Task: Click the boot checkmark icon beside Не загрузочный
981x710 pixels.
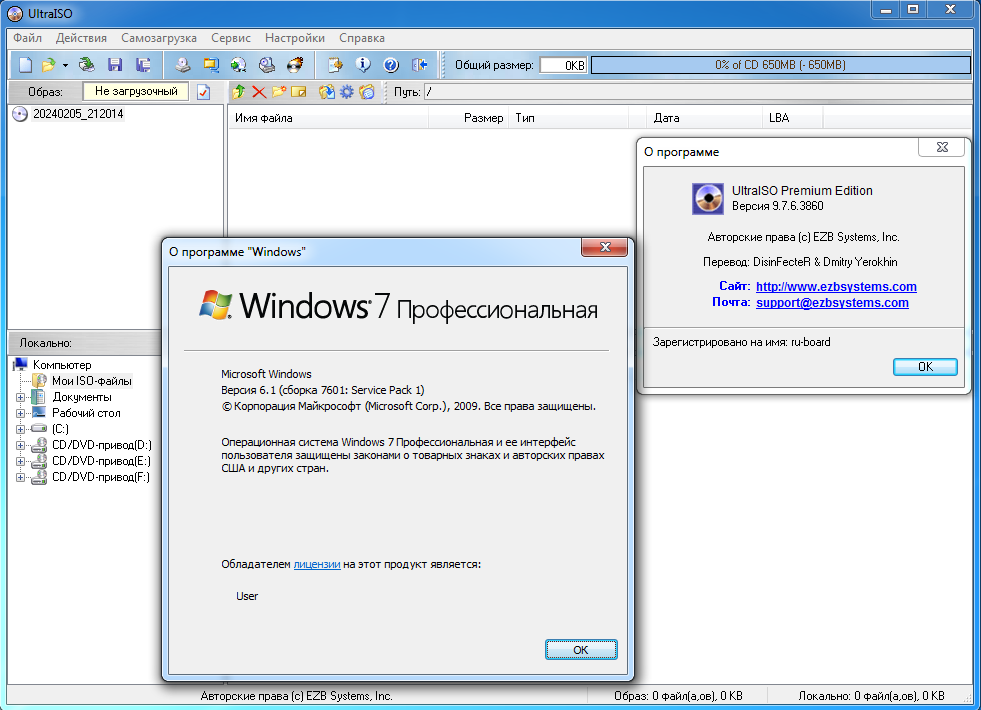Action: point(203,92)
